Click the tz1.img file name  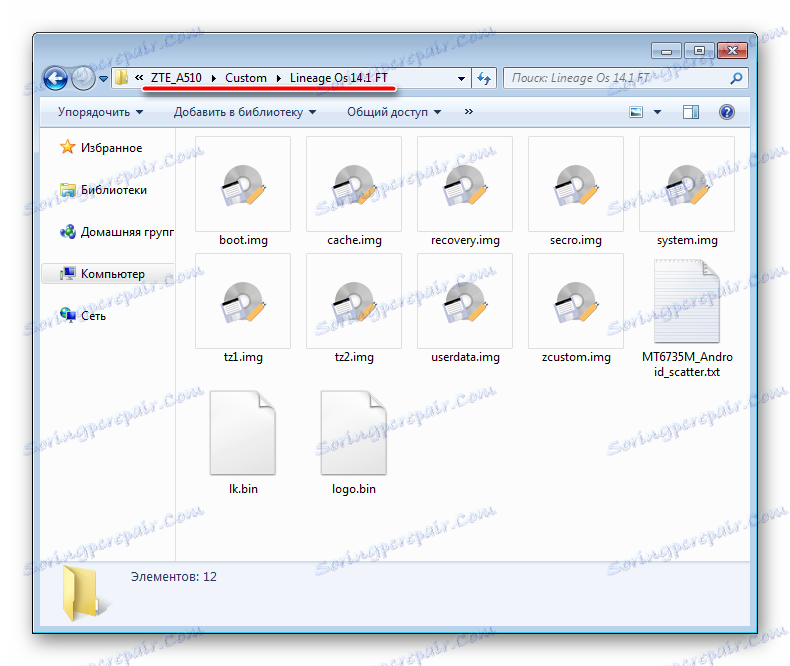[x=243, y=357]
